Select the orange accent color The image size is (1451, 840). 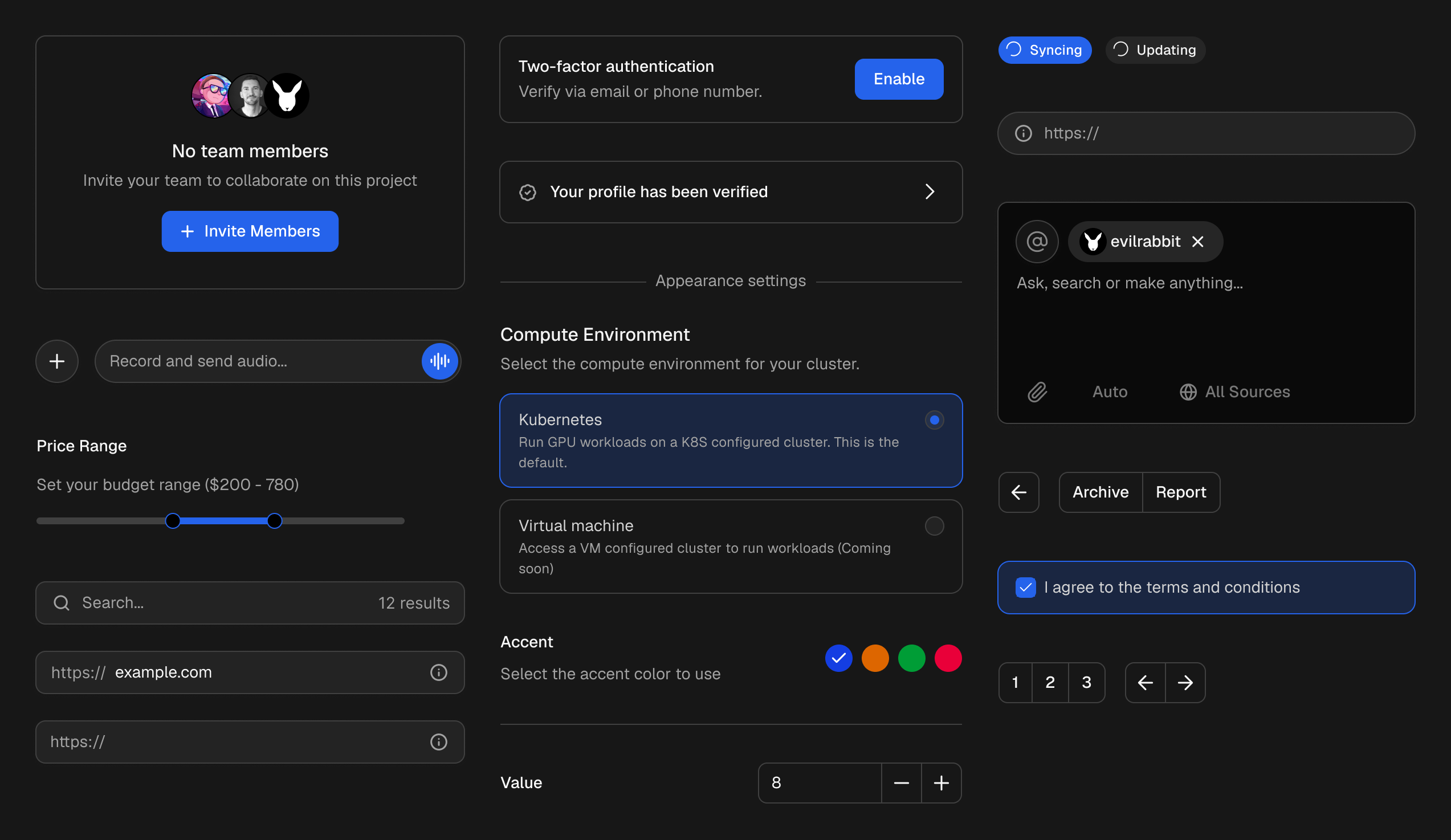point(875,658)
